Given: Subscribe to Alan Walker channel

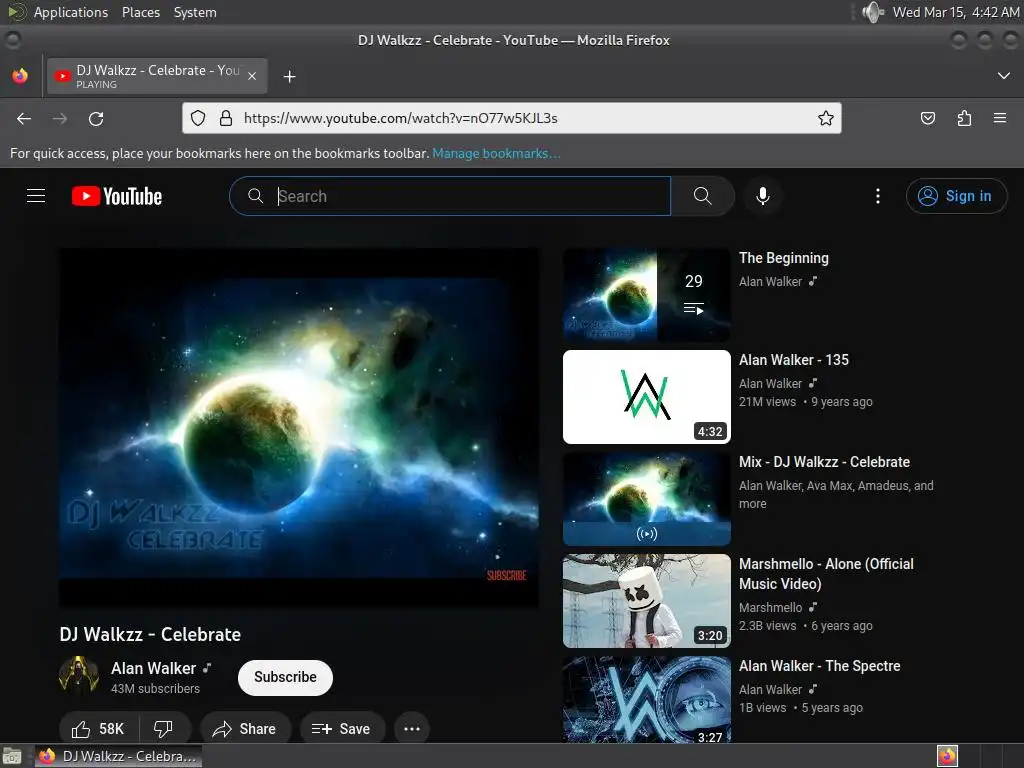Looking at the screenshot, I should click(285, 677).
